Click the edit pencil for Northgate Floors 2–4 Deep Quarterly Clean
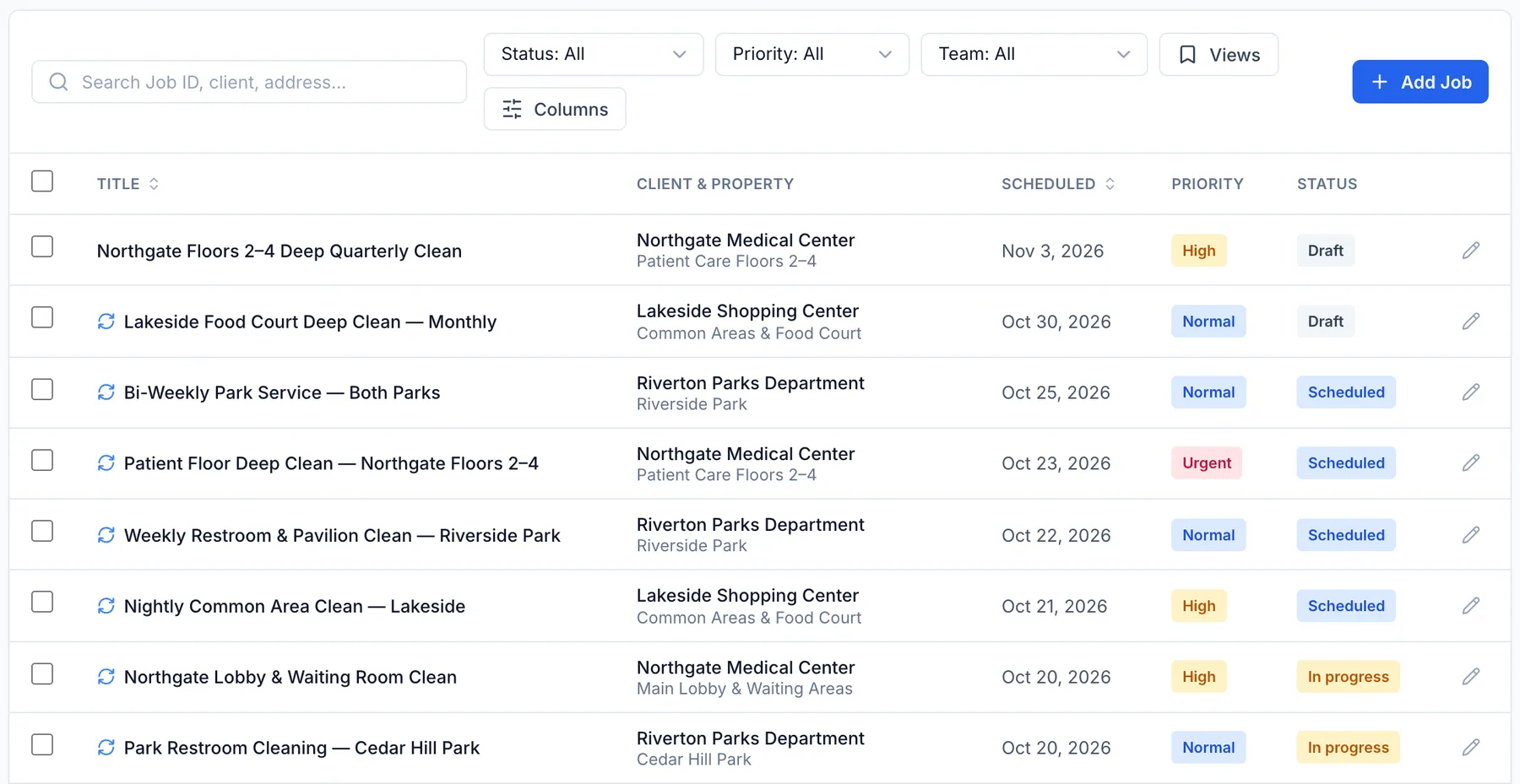Viewport: 1520px width, 784px height. click(1471, 251)
